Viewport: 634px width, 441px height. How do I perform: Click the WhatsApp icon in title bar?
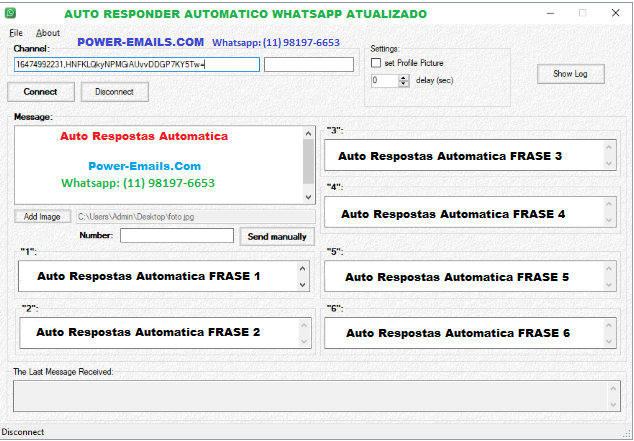pyautogui.click(x=11, y=13)
